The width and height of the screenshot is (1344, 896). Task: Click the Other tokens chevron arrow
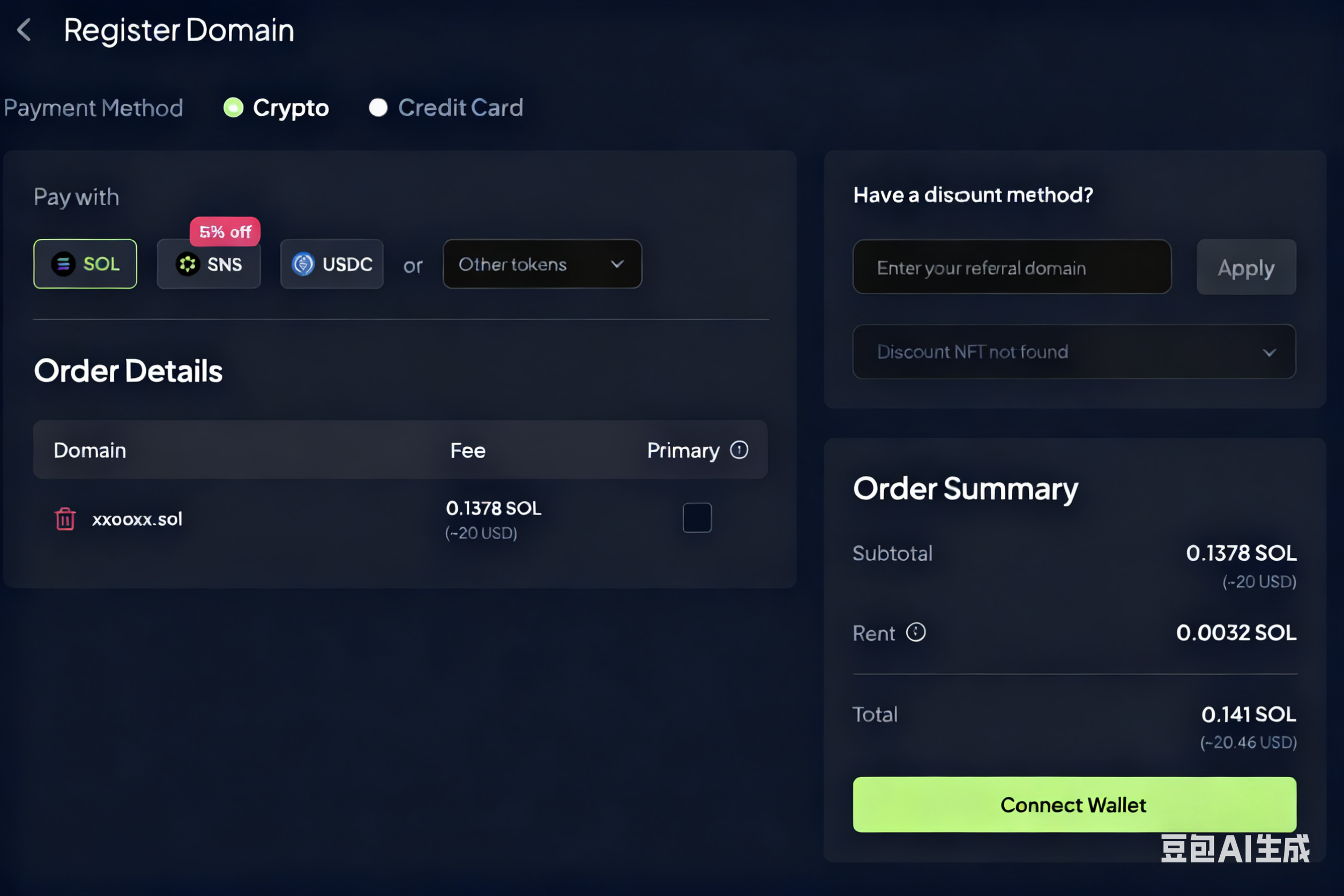click(x=617, y=264)
